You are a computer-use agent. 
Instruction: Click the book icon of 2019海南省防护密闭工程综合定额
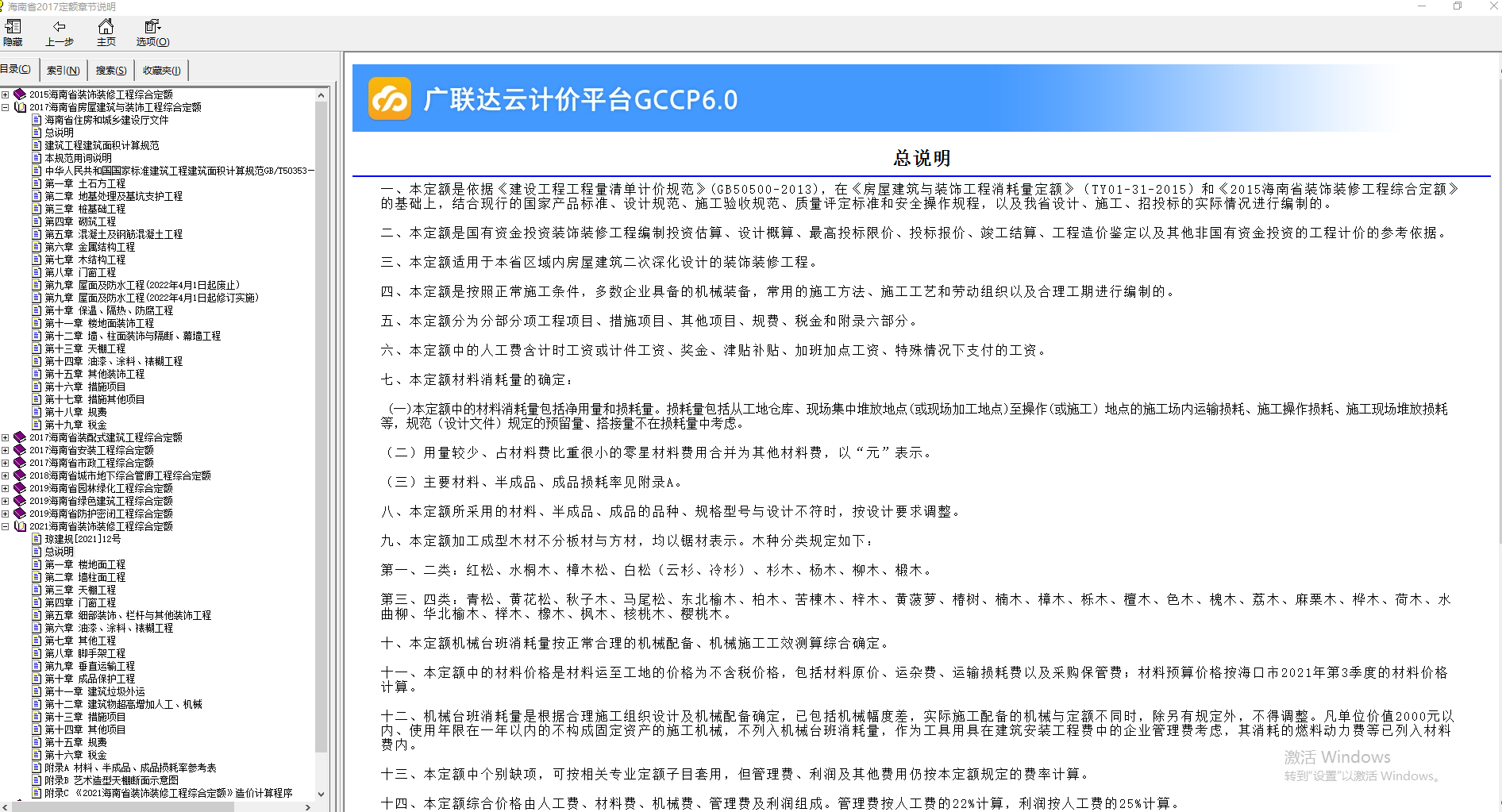pos(20,514)
